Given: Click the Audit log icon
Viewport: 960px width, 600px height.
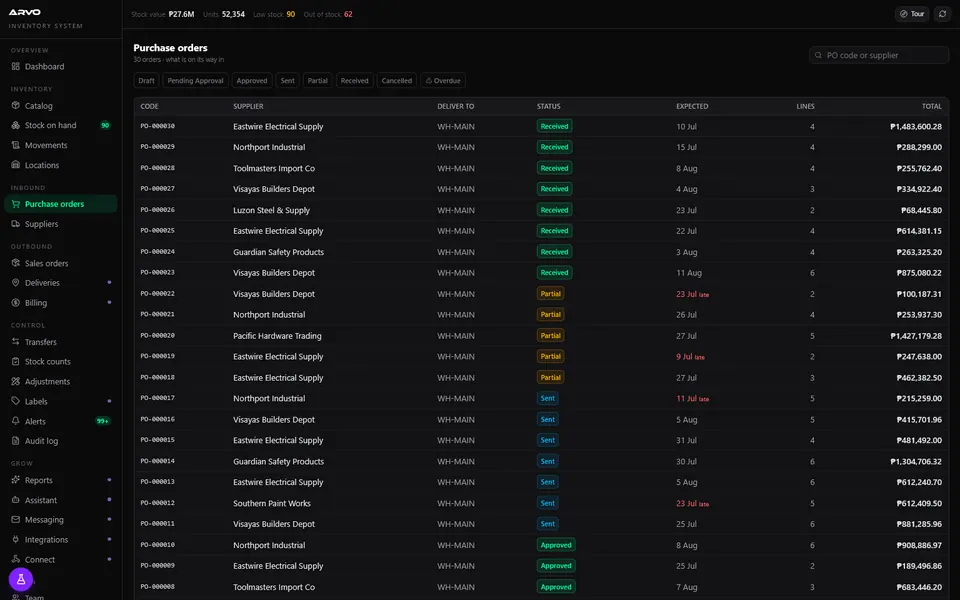Looking at the screenshot, I should [15, 441].
